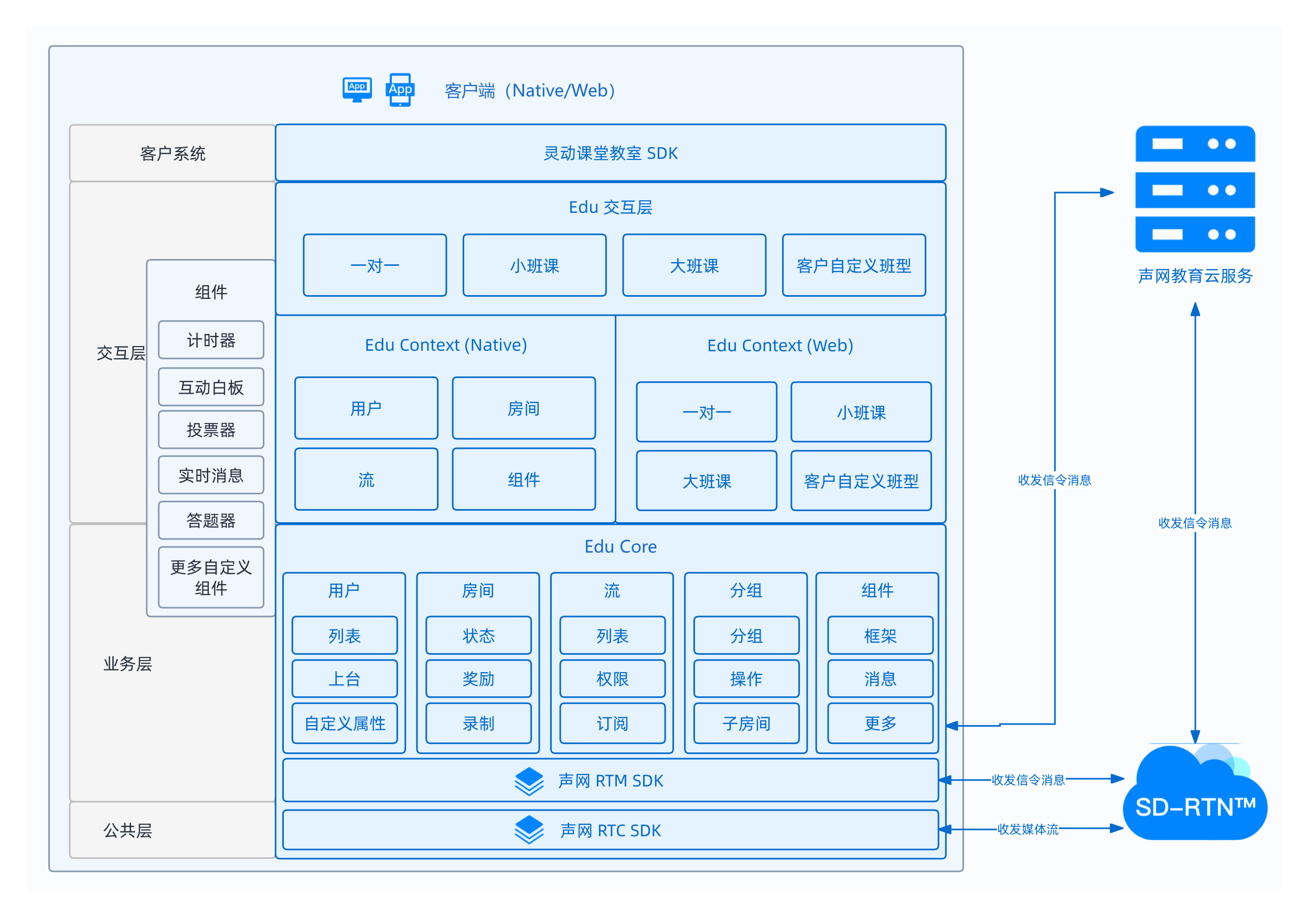Select the 公共层 side label

(x=127, y=830)
